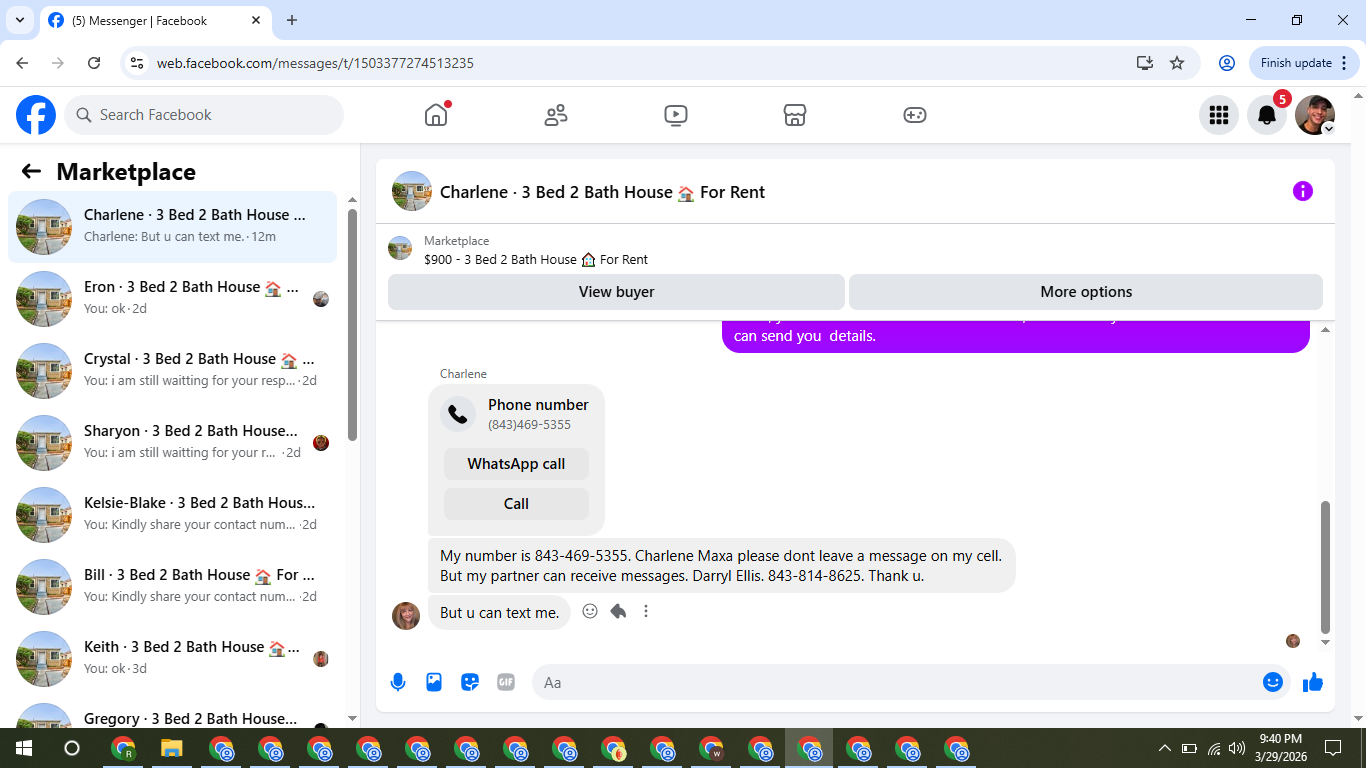Screen dimensions: 1366x768
Task: Open the emoji picker in message box
Action: (1273, 682)
